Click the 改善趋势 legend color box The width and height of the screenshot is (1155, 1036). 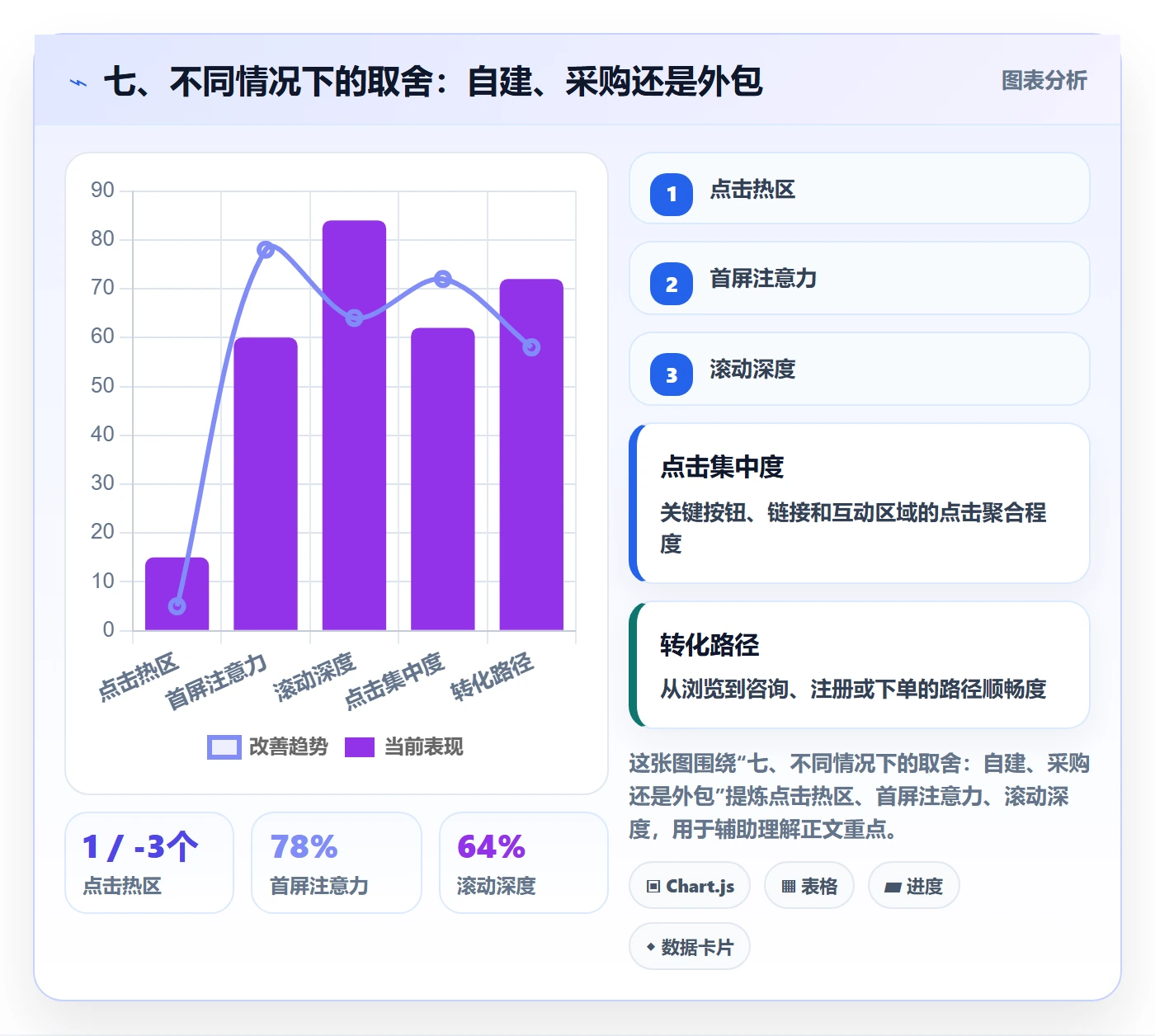224,746
